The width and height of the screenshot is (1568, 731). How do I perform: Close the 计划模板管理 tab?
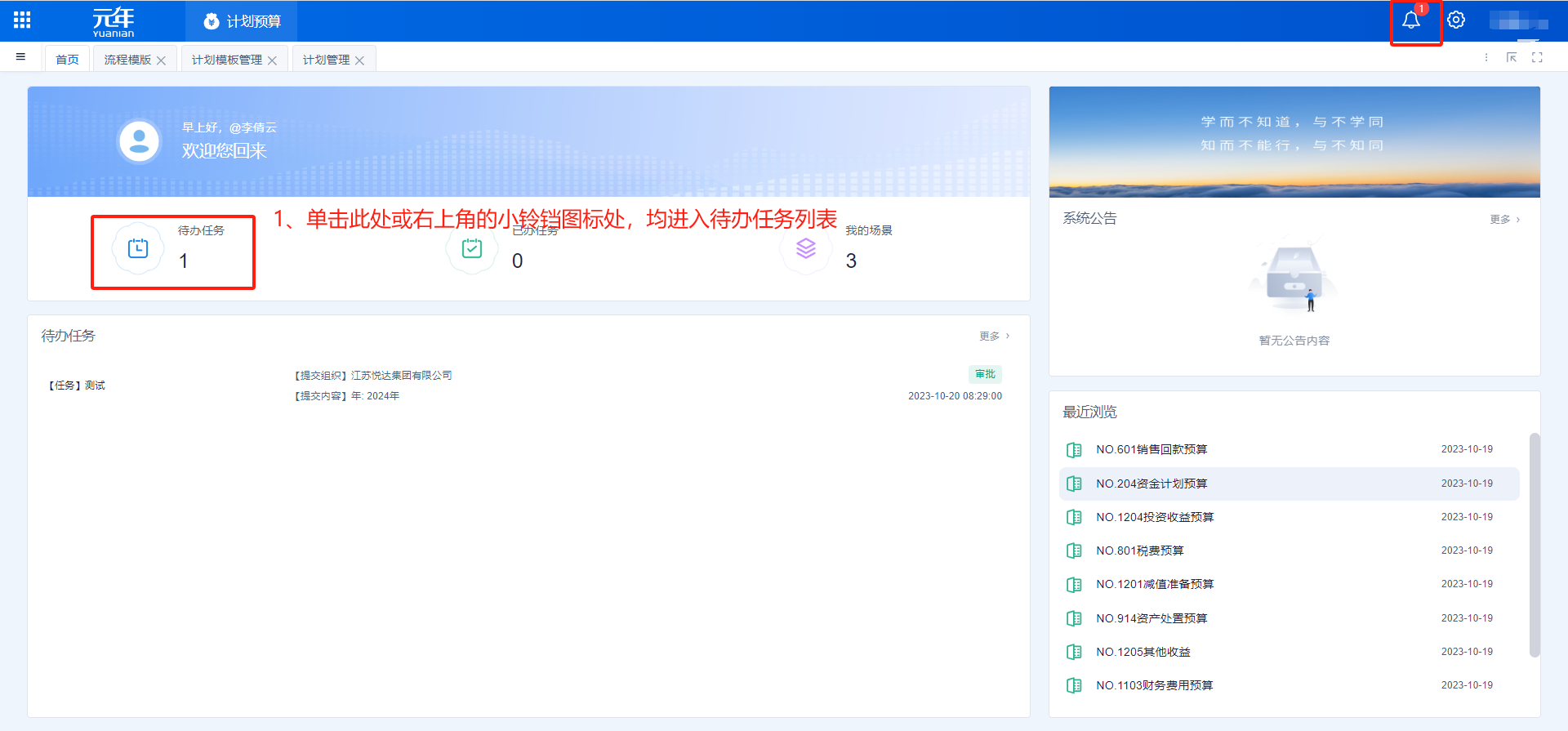[x=273, y=60]
